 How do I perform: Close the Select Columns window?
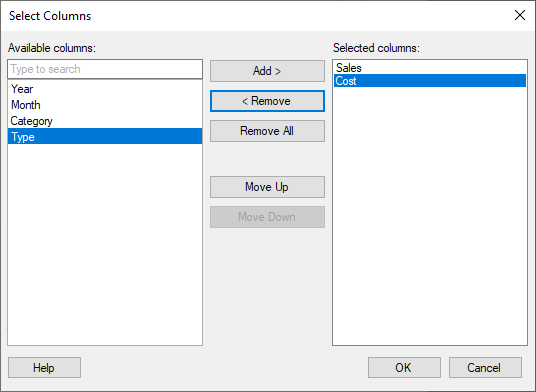pos(520,15)
